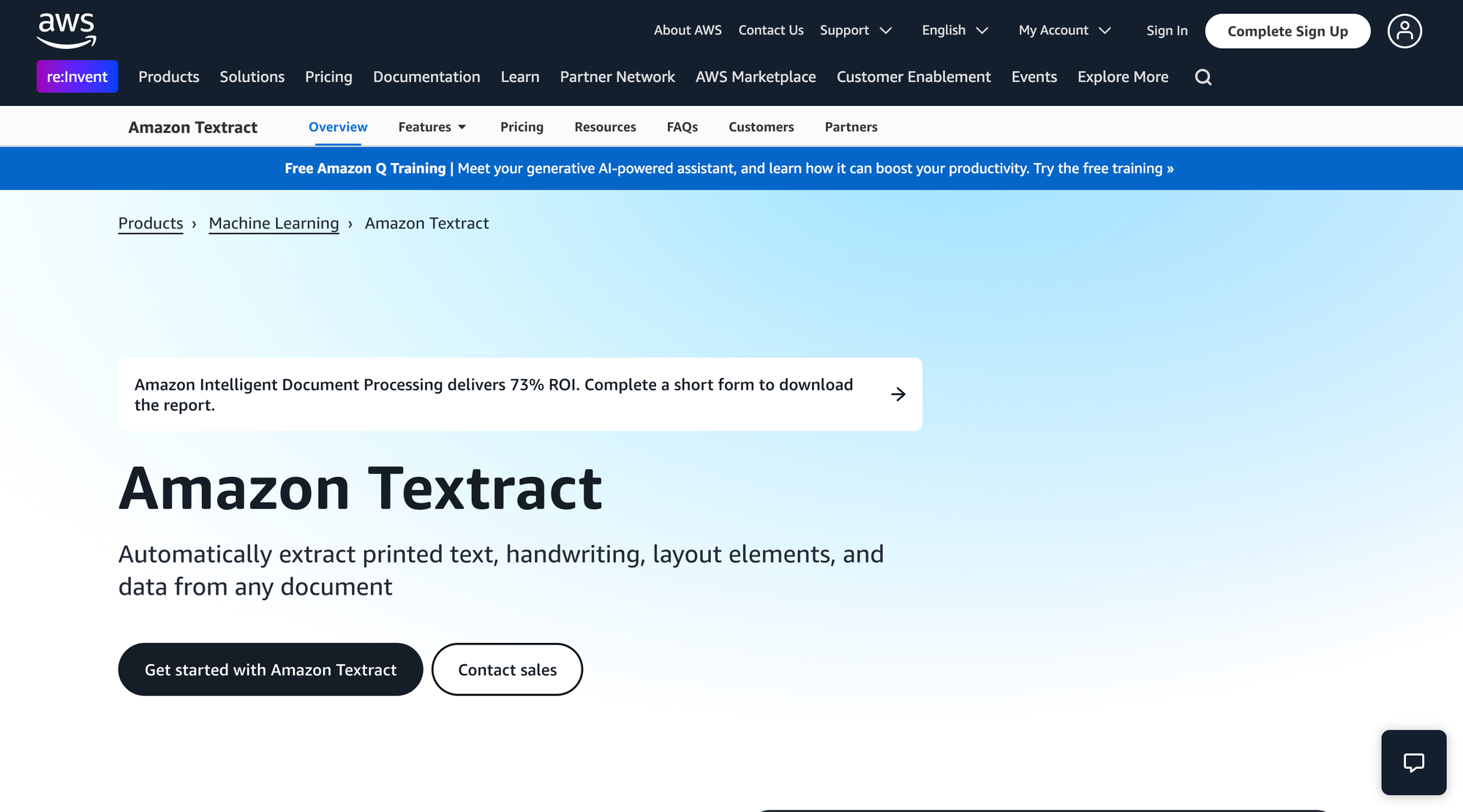The width and height of the screenshot is (1463, 812).
Task: Click the user profile avatar icon
Action: click(x=1404, y=31)
